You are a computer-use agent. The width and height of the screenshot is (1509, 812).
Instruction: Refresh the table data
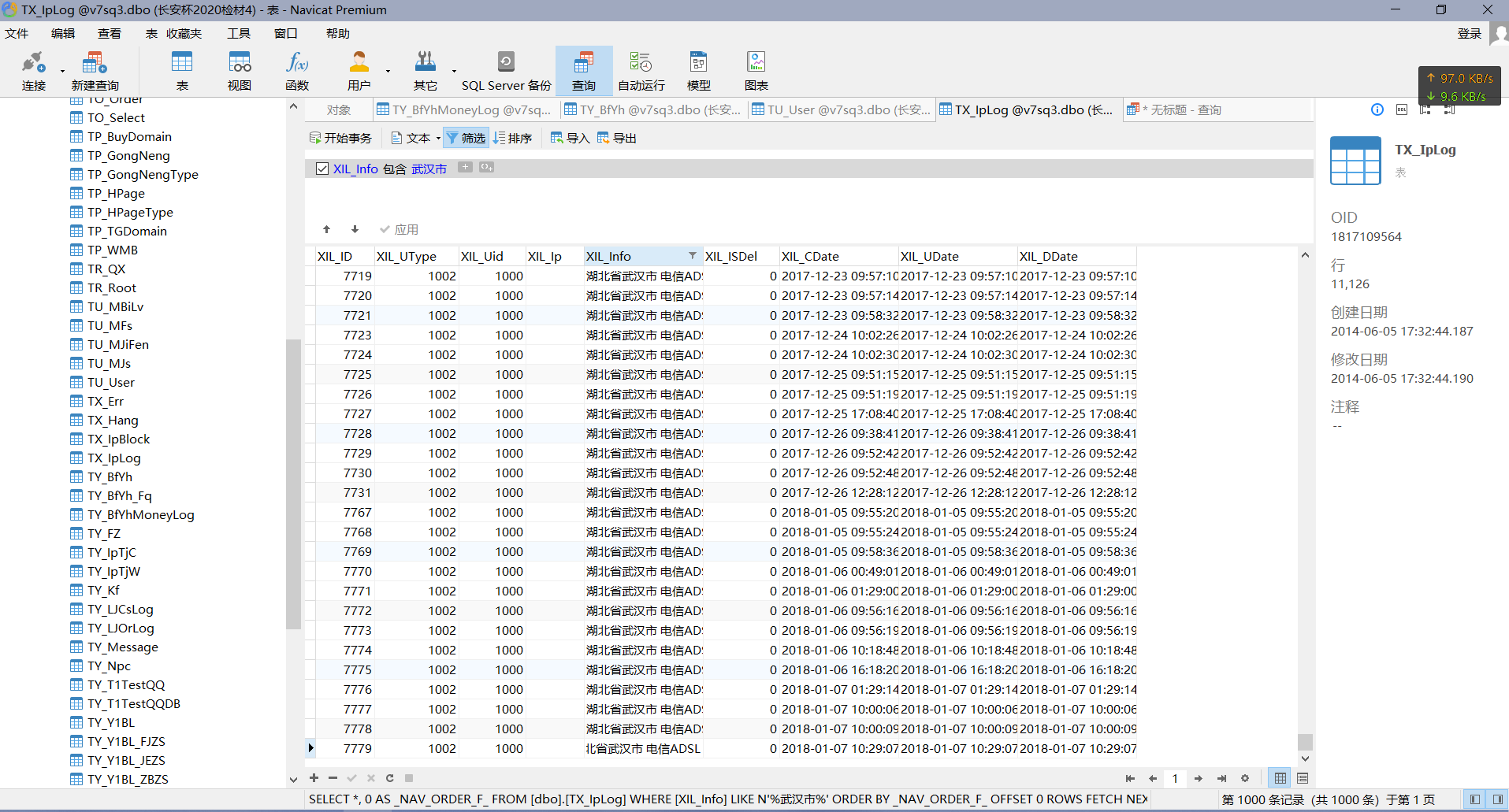click(389, 778)
